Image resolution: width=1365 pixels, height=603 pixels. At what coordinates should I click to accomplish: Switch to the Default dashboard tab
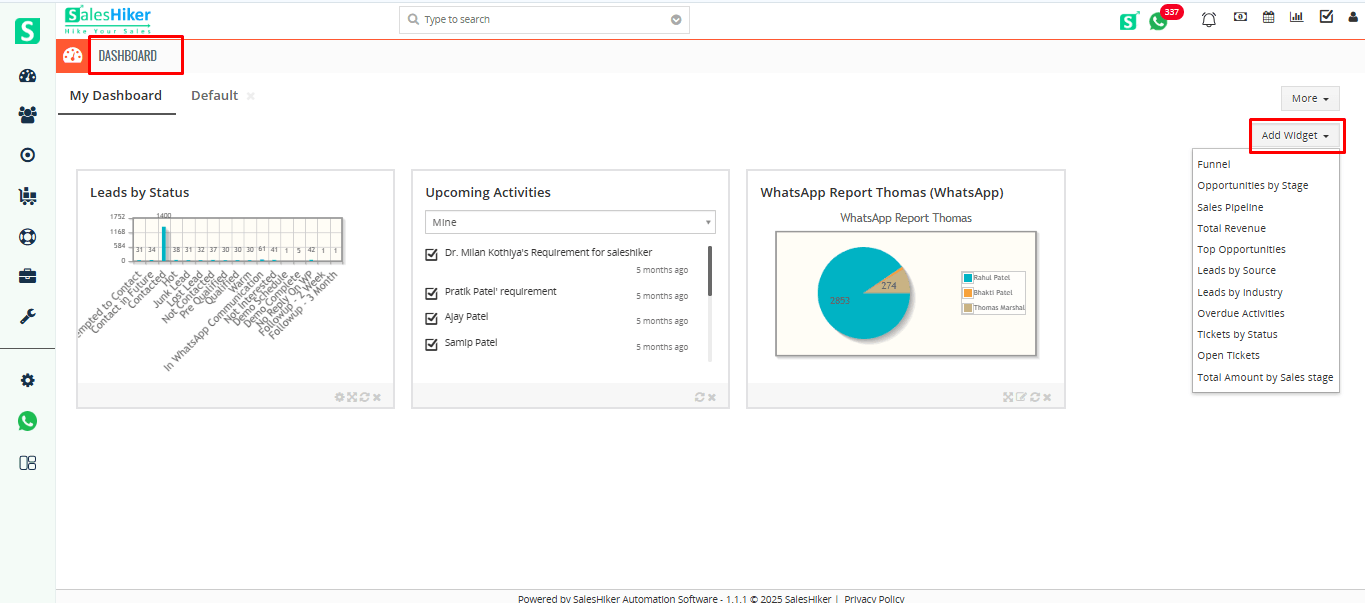[214, 94]
